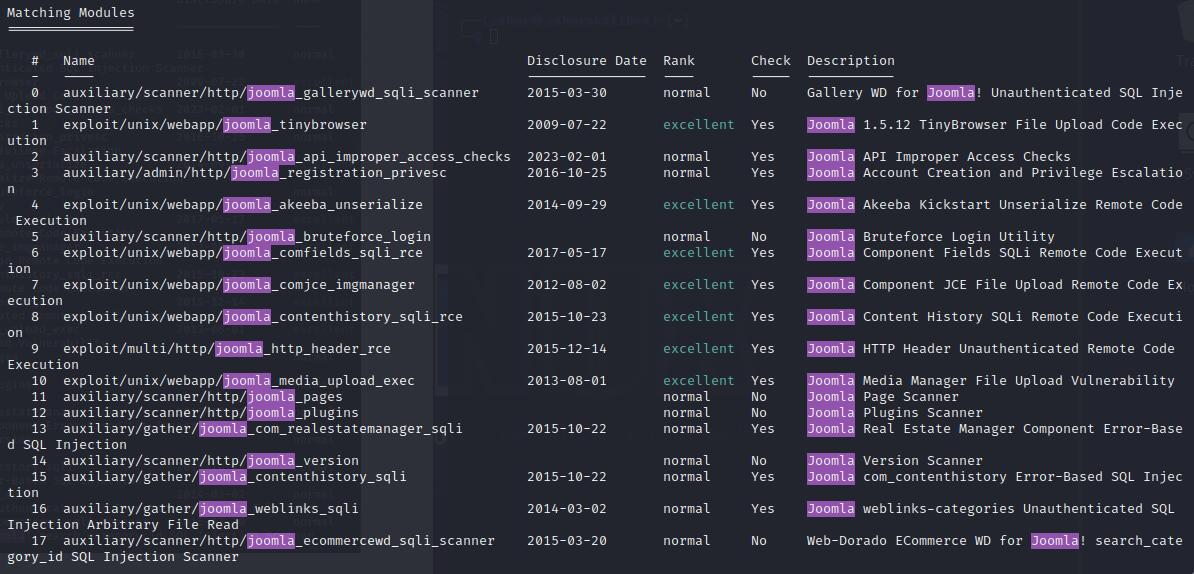The width and height of the screenshot is (1194, 574).
Task: Click disclosure date 2012-08-02
Action: [567, 285]
